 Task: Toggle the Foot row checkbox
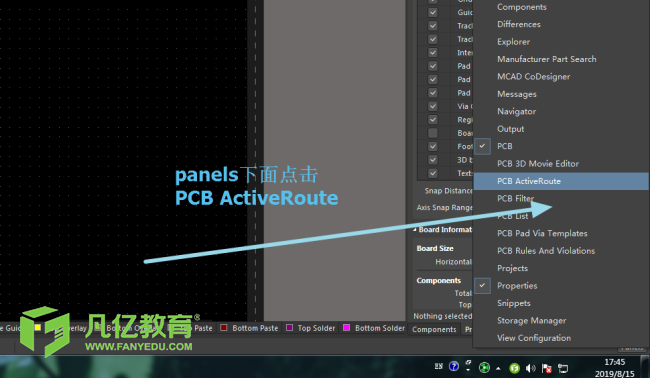tap(433, 146)
